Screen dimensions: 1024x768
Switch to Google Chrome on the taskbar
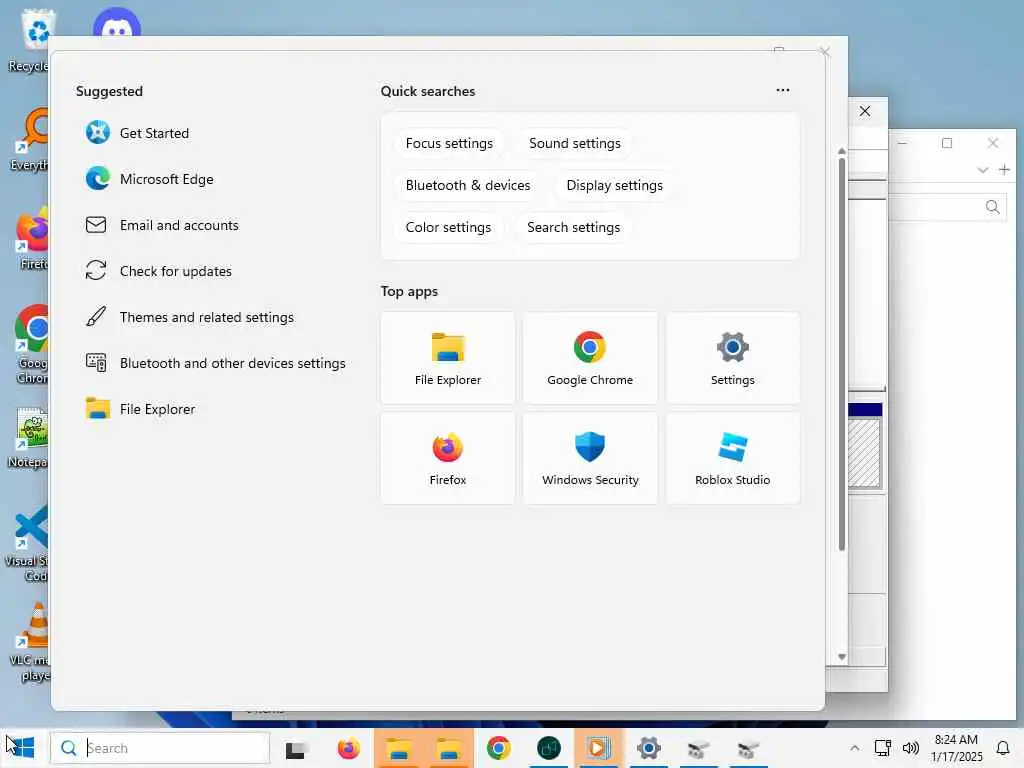click(498, 748)
